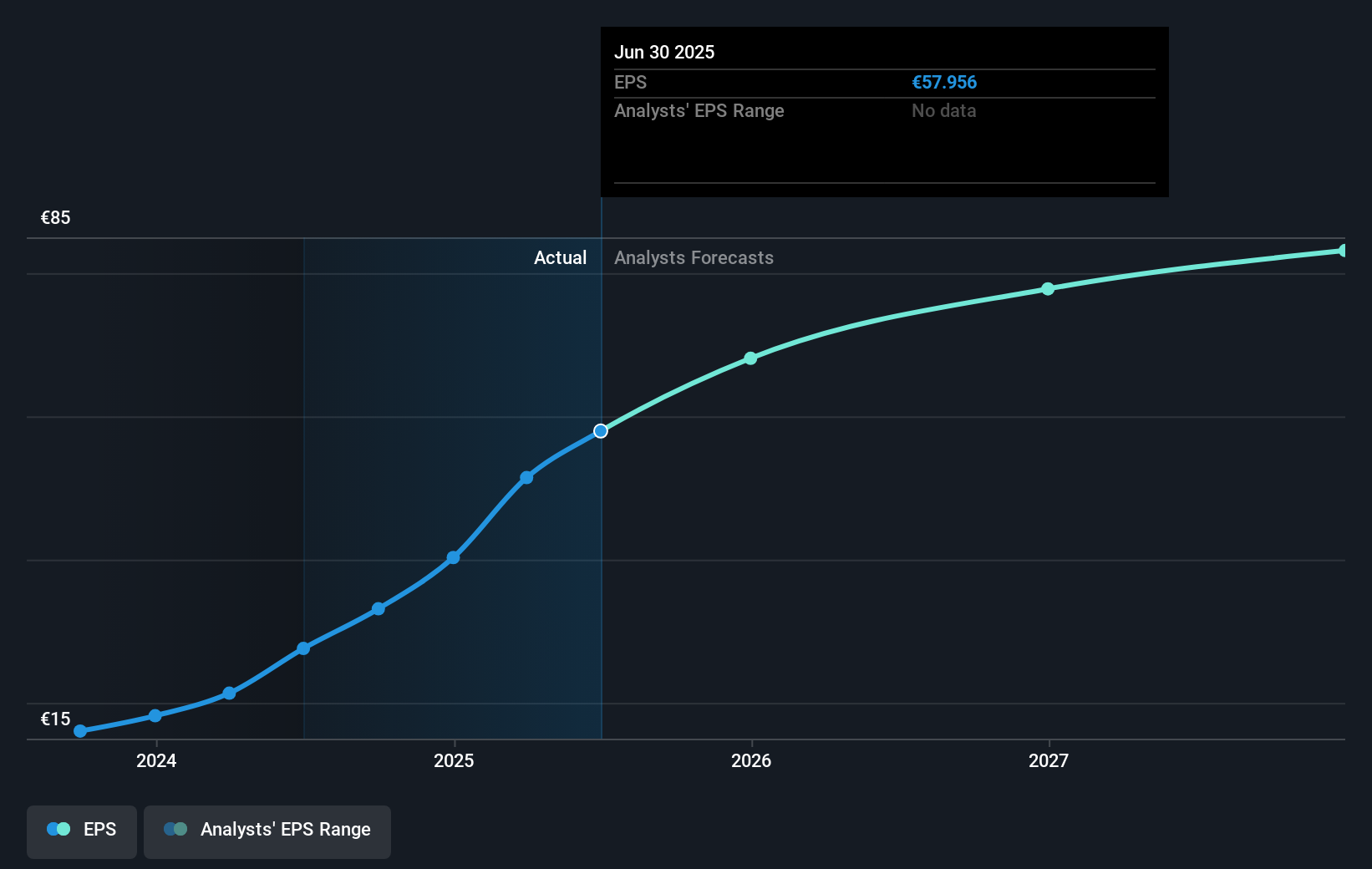1372x869 pixels.
Task: Click the Jun 30 2025 tooltip heading
Action: click(x=664, y=53)
